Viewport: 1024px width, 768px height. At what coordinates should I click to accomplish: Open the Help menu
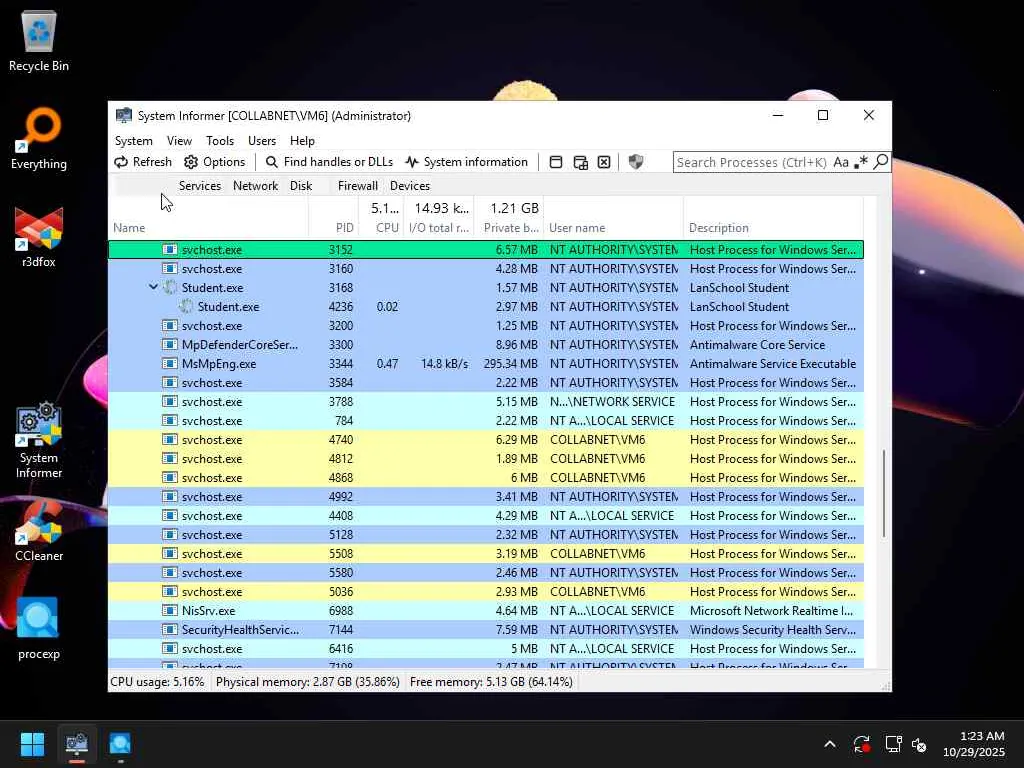click(x=302, y=140)
